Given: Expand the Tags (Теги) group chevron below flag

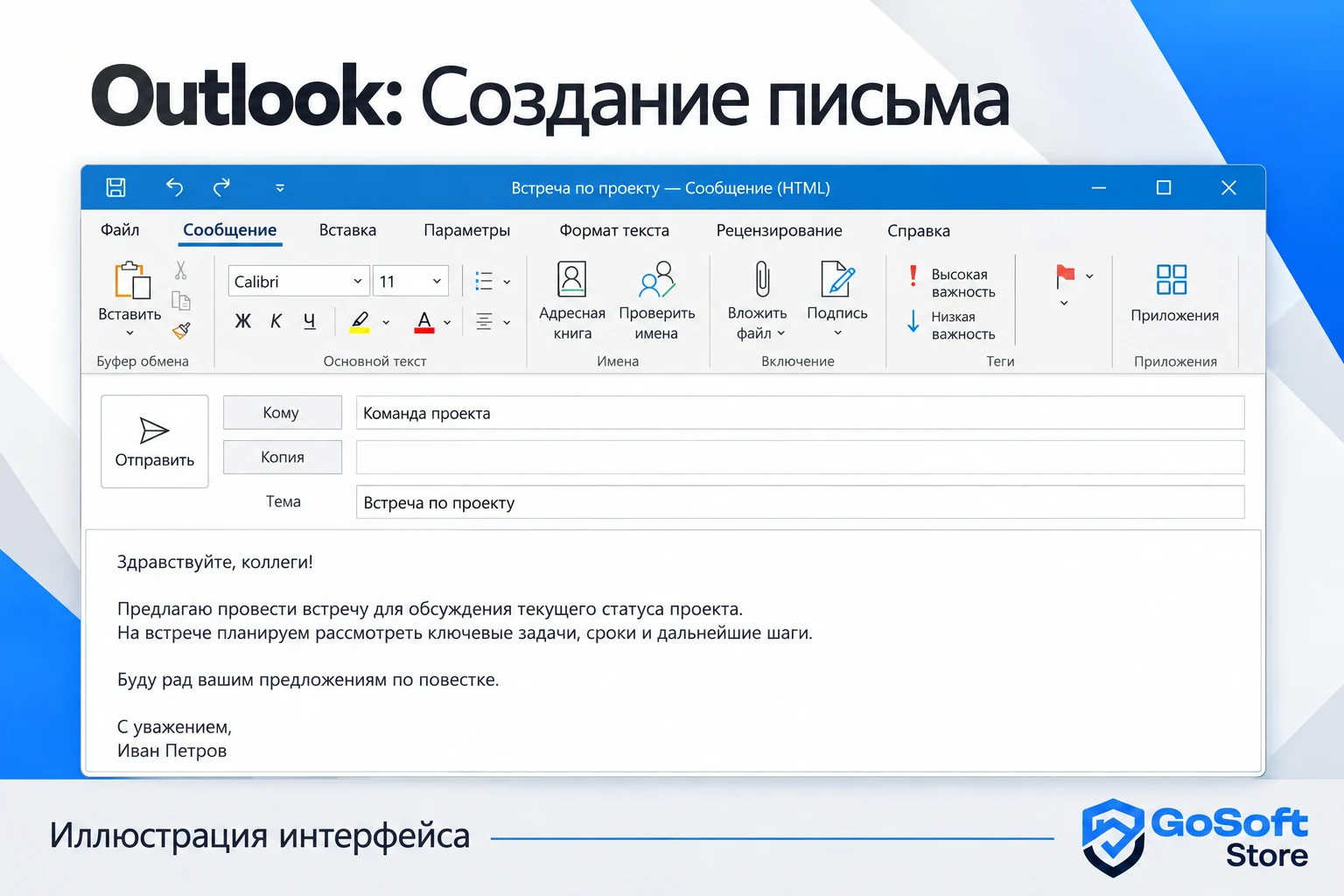Looking at the screenshot, I should click(1064, 304).
